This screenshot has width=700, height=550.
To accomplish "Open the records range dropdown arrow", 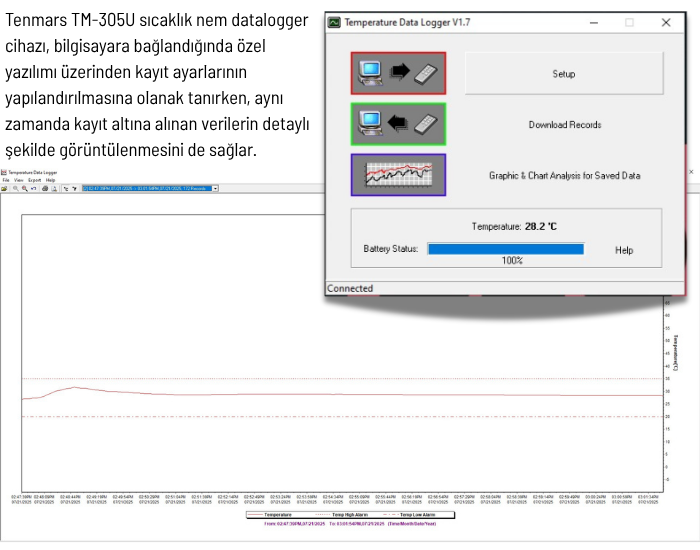I will (x=215, y=188).
